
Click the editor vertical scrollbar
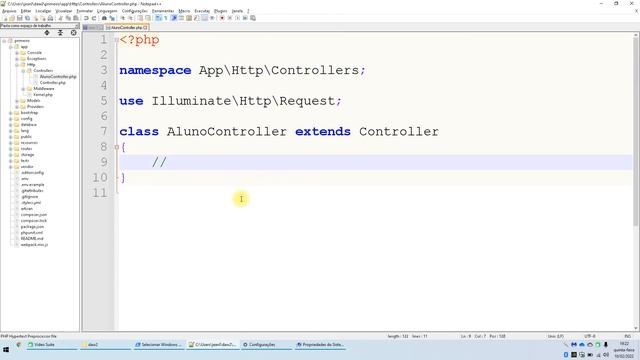coord(636,131)
